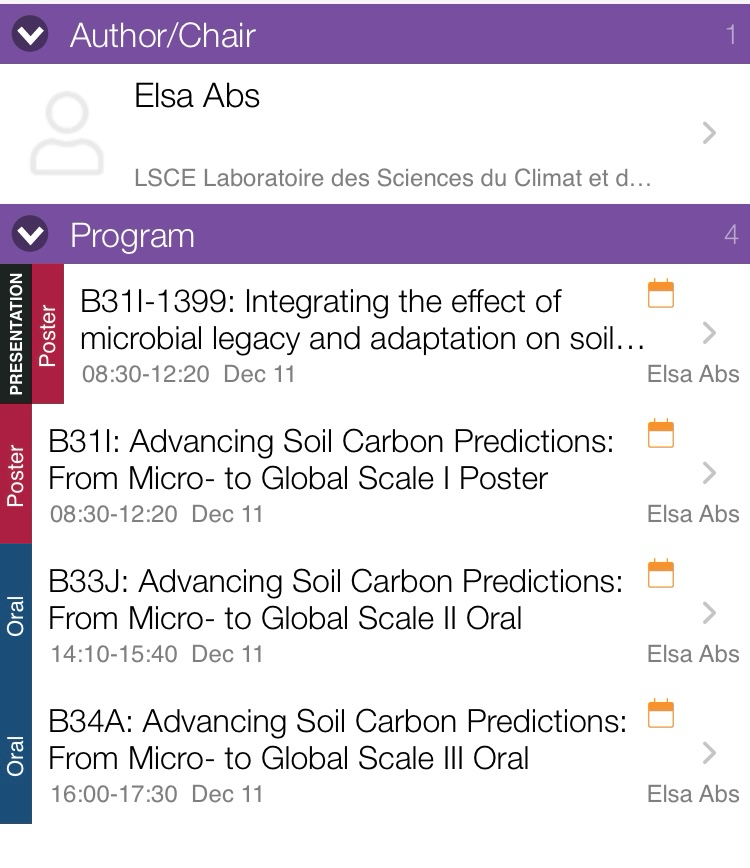Click chevron for B33J Oral session
The width and height of the screenshot is (750, 868).
point(709,613)
